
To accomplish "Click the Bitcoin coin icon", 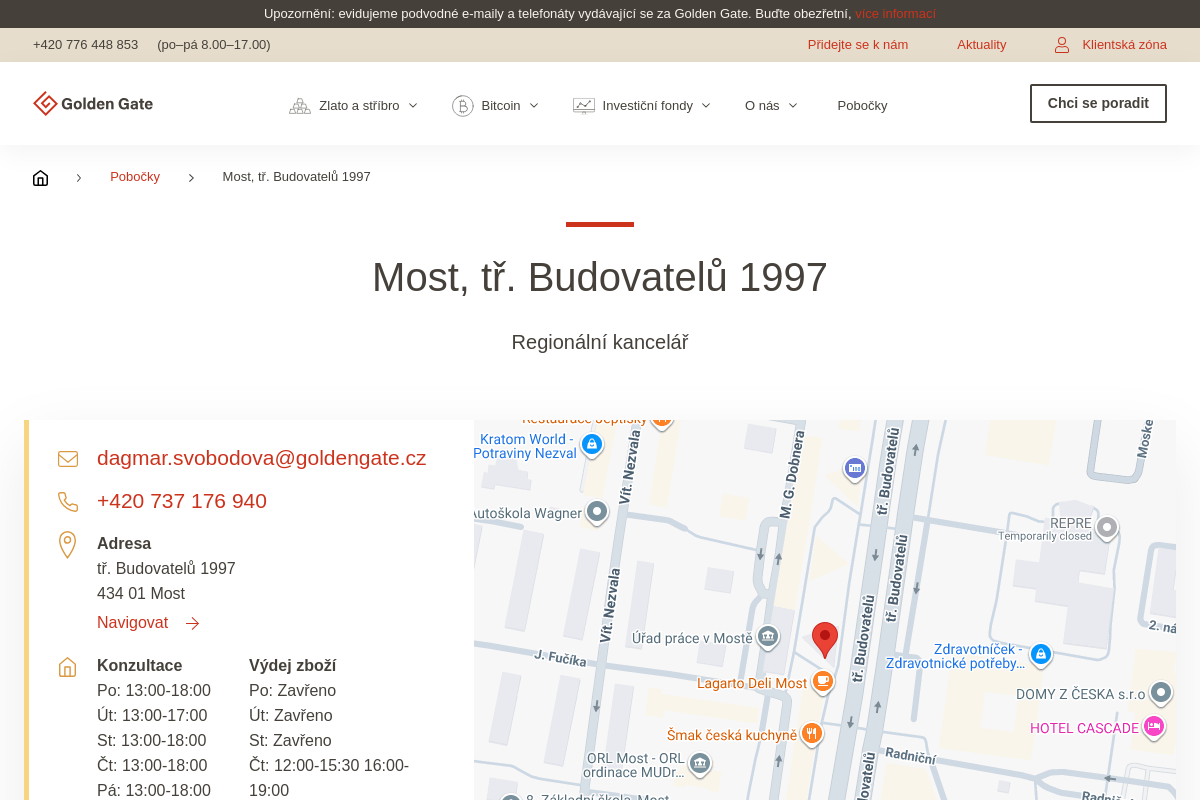I will (x=462, y=106).
